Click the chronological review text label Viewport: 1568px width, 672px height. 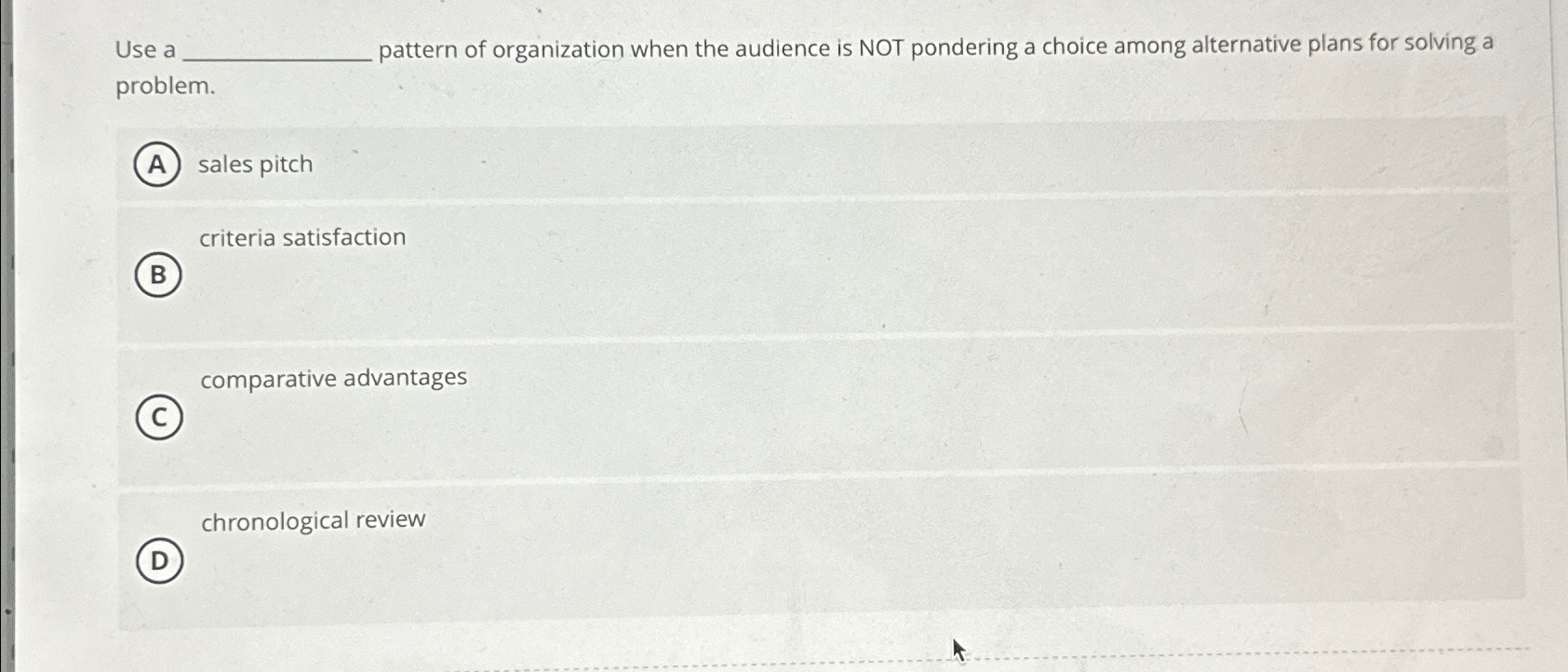pos(312,520)
